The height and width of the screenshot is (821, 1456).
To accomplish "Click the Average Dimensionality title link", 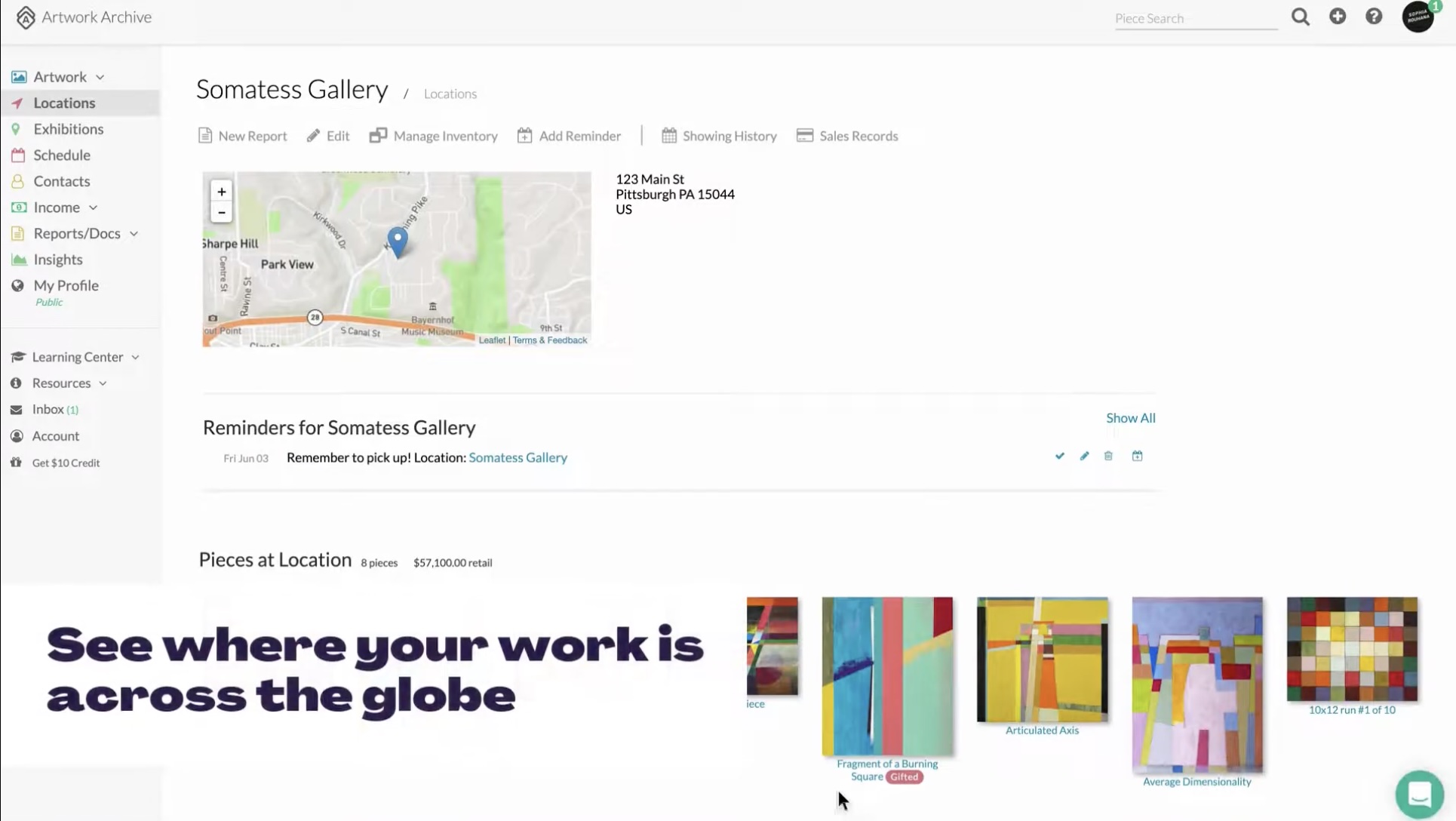I will pos(1197,782).
